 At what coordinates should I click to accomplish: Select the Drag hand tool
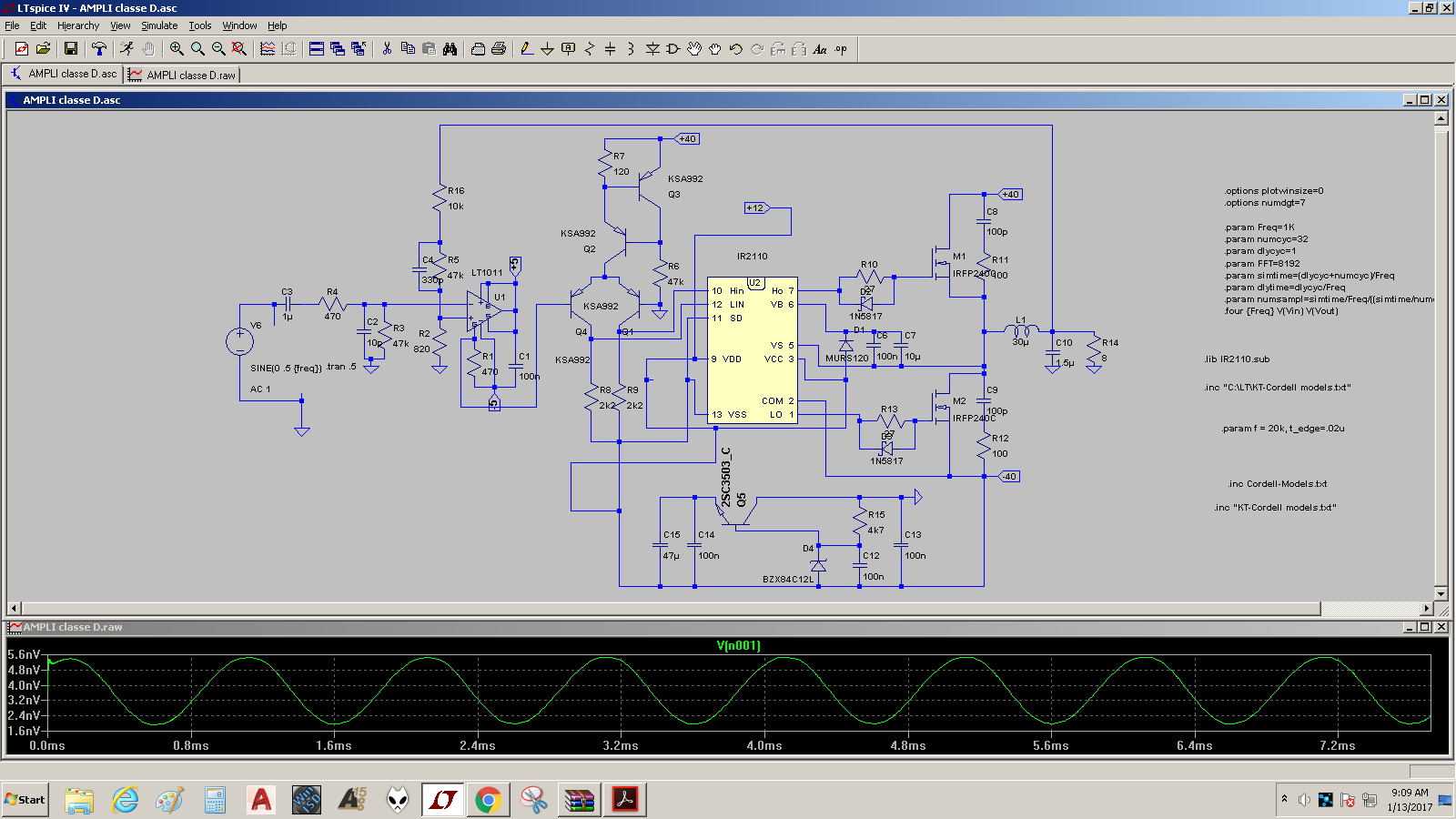(715, 49)
